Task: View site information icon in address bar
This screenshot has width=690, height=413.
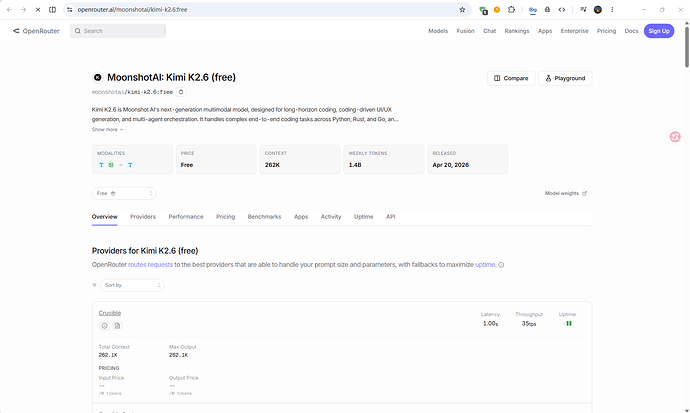Action: 70,10
